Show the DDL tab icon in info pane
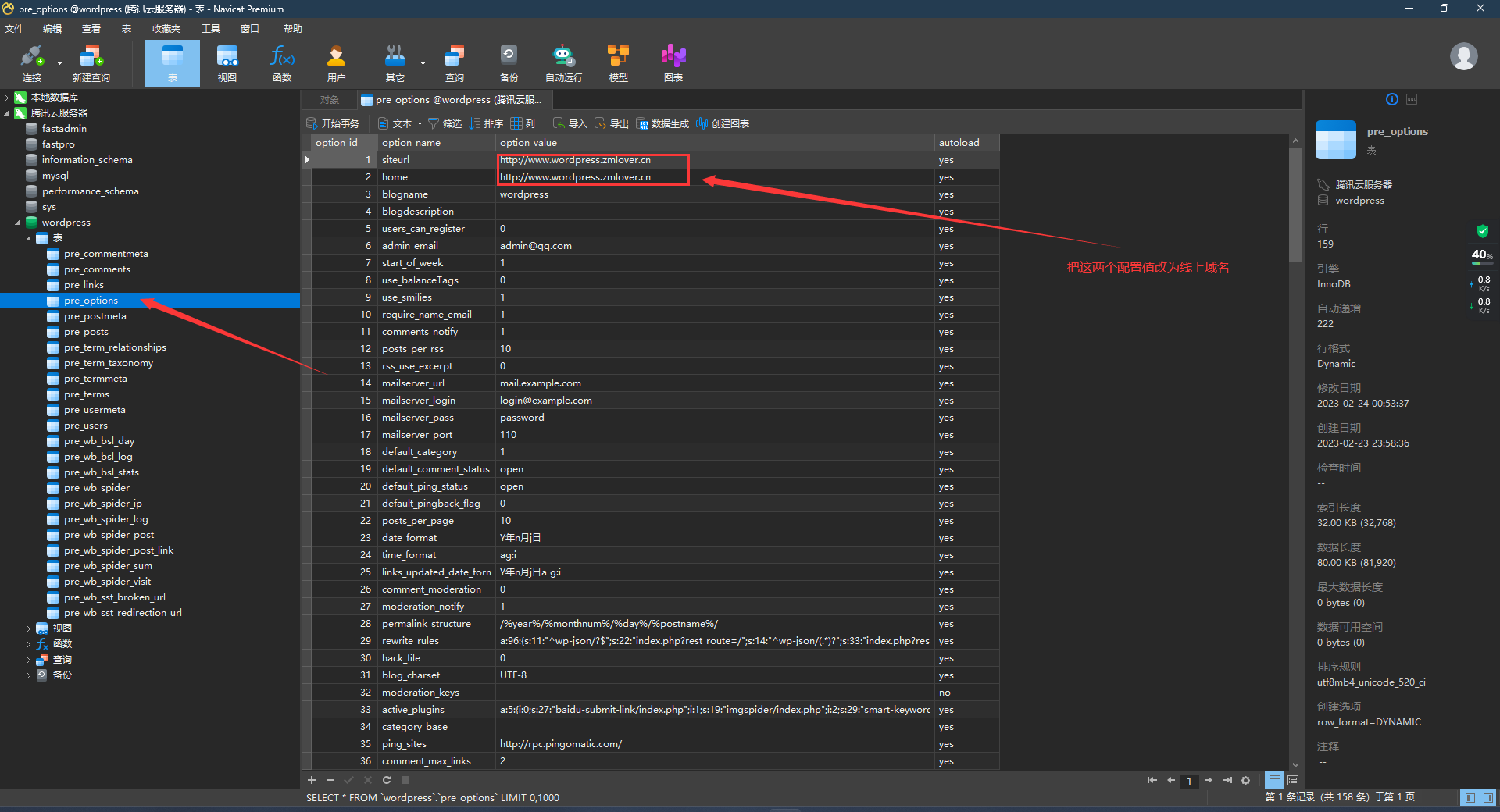 [1412, 99]
